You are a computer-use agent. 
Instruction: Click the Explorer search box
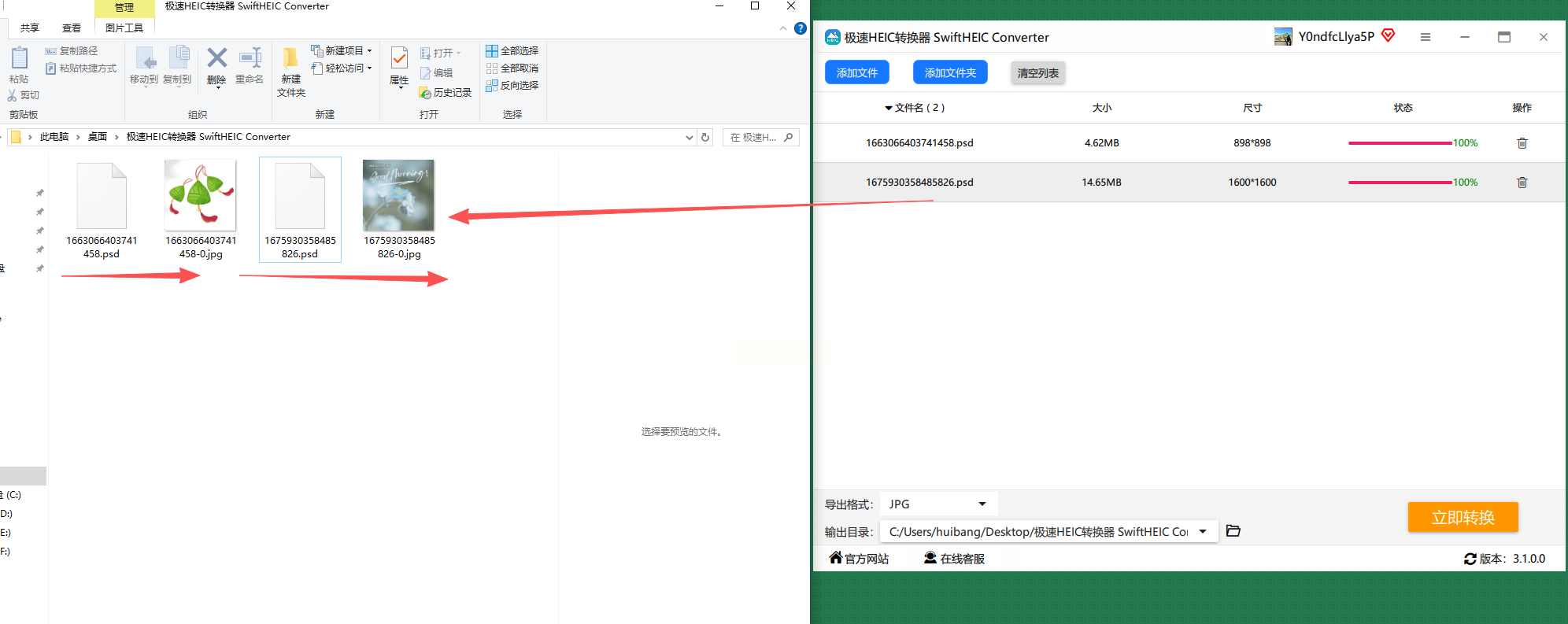tap(761, 137)
